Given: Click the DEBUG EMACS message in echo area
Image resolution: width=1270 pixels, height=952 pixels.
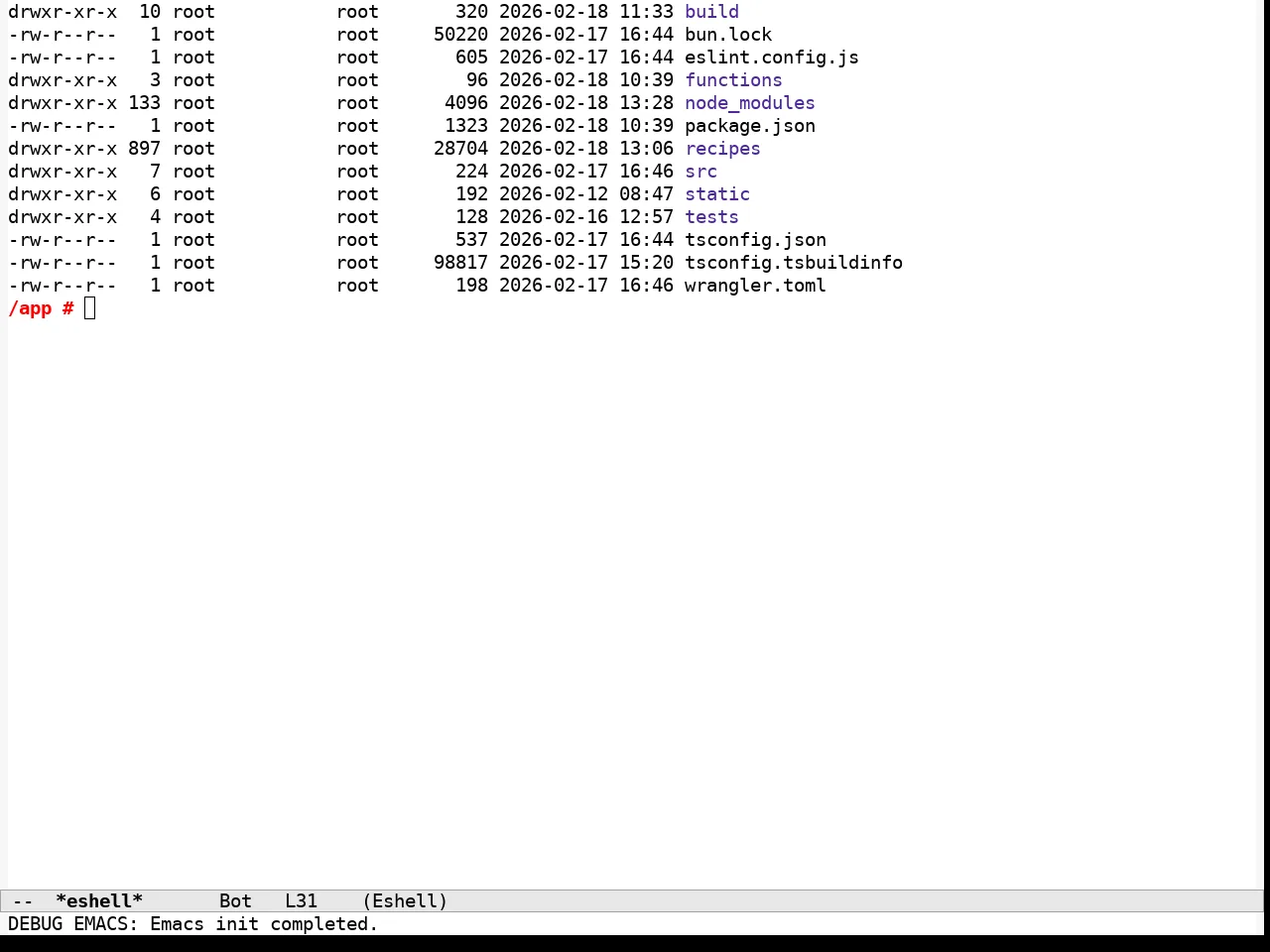Looking at the screenshot, I should (193, 924).
